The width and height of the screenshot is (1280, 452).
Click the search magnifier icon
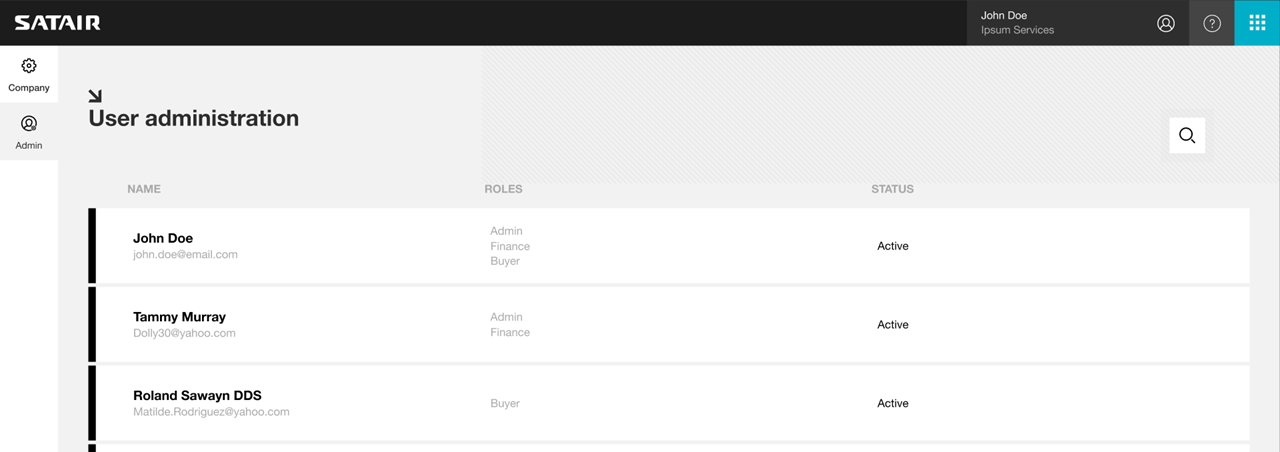click(x=1187, y=135)
